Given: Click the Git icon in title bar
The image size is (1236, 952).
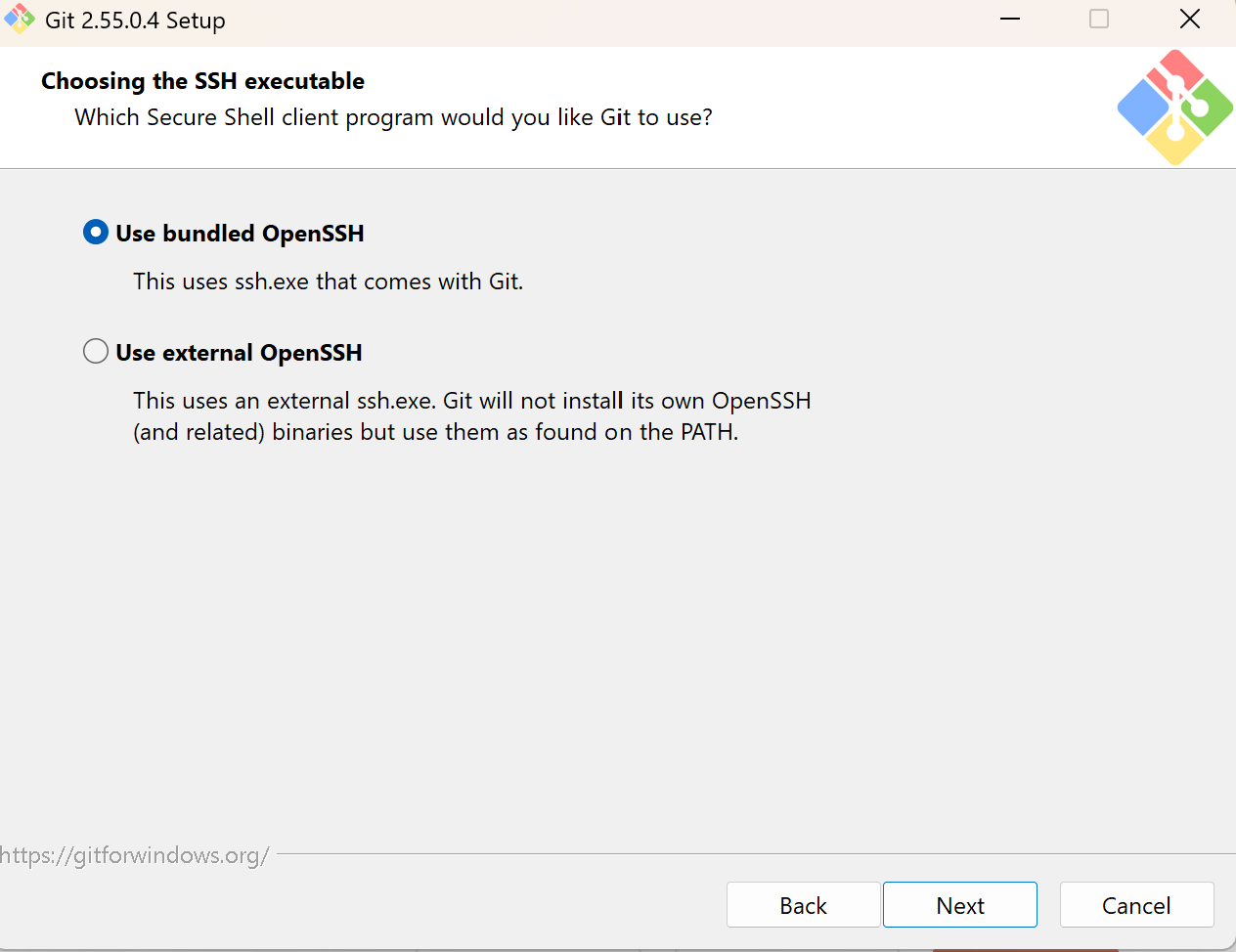Looking at the screenshot, I should click(x=20, y=20).
